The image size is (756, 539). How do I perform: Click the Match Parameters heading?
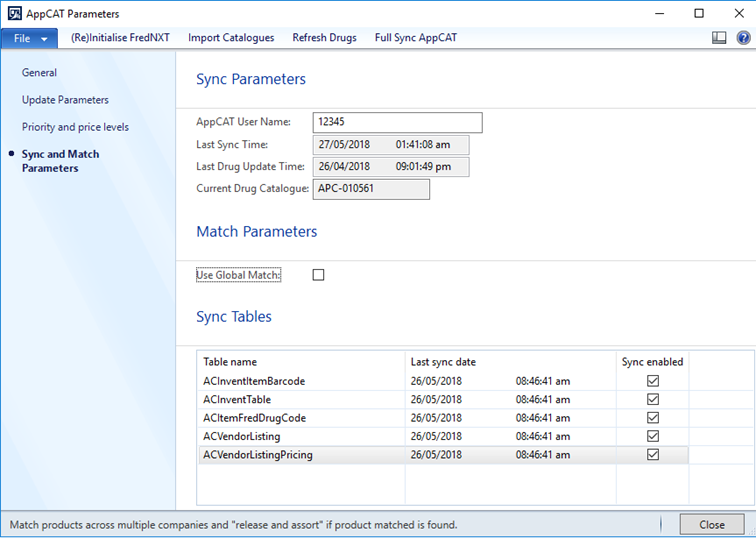256,231
